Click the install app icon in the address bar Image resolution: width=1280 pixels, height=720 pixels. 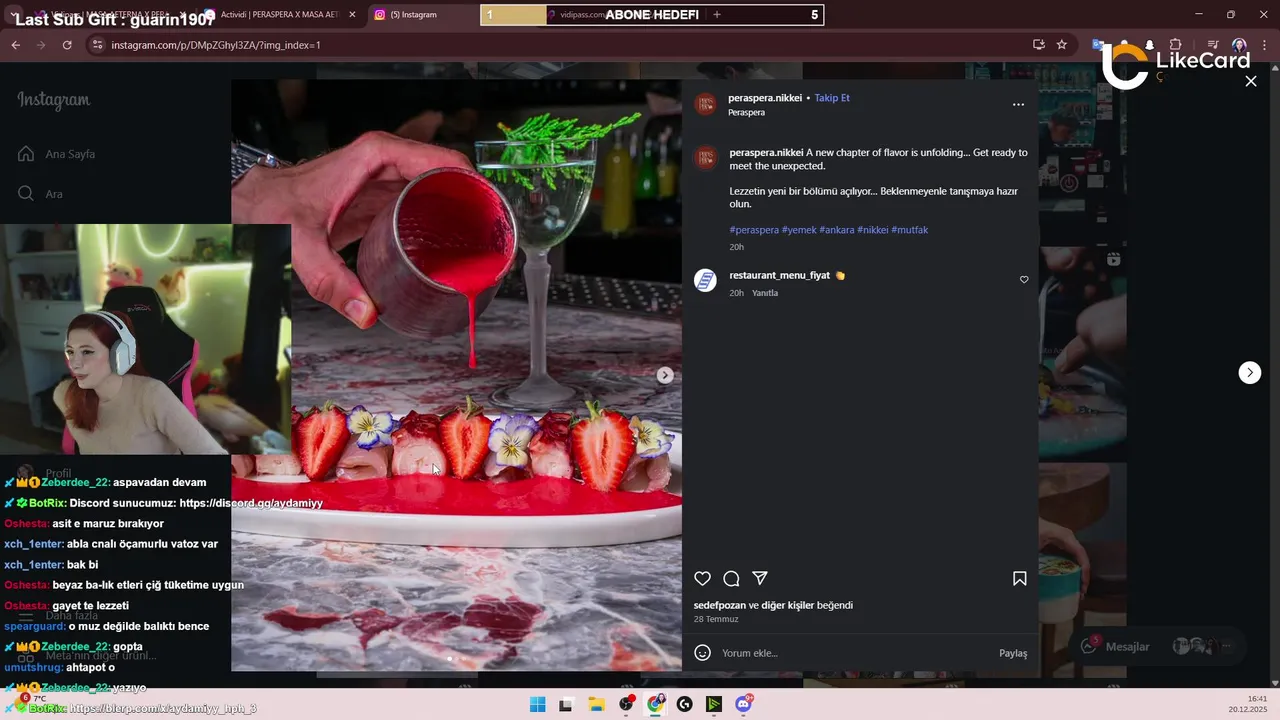[1039, 45]
